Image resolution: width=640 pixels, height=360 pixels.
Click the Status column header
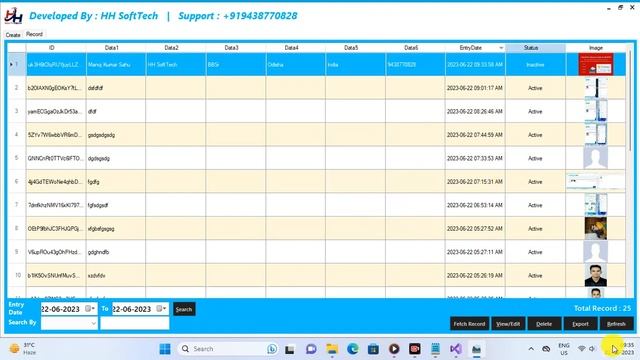535,48
